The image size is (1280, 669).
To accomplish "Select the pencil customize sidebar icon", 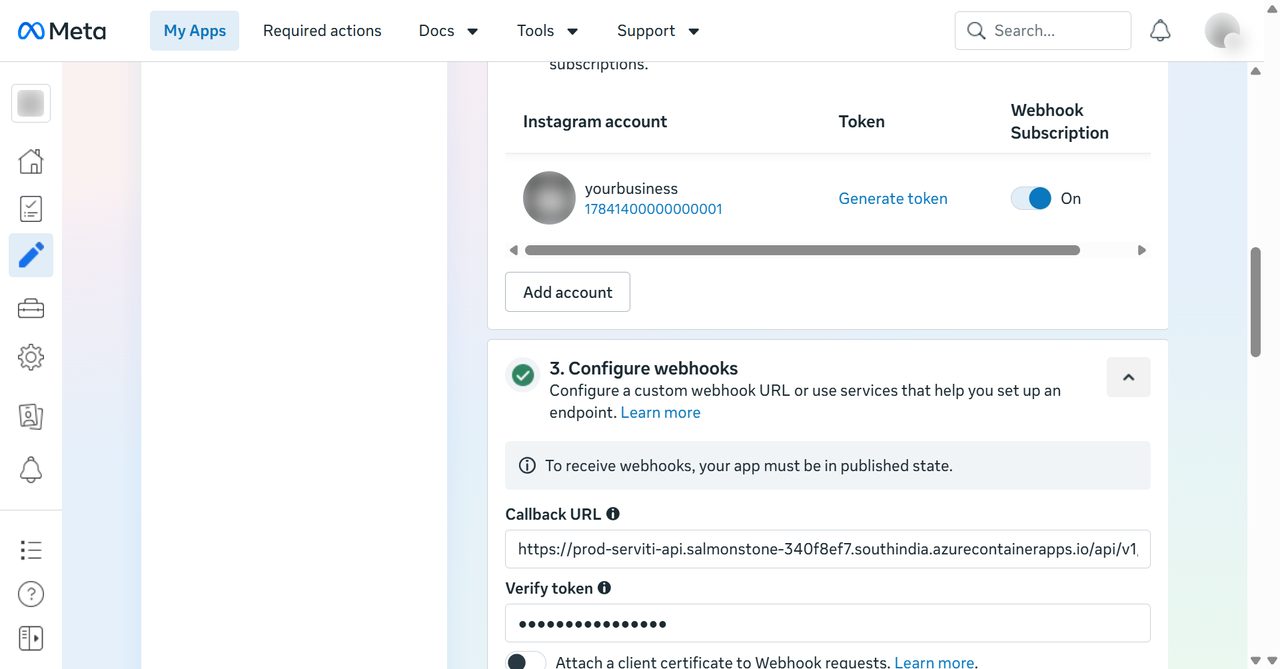I will pos(31,256).
